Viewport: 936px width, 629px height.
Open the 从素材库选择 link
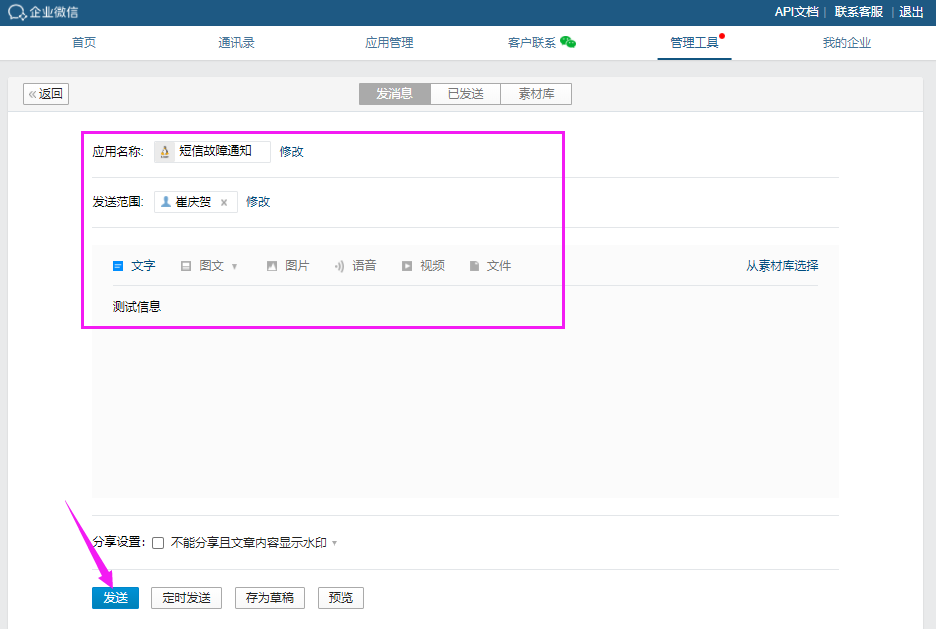coord(782,266)
